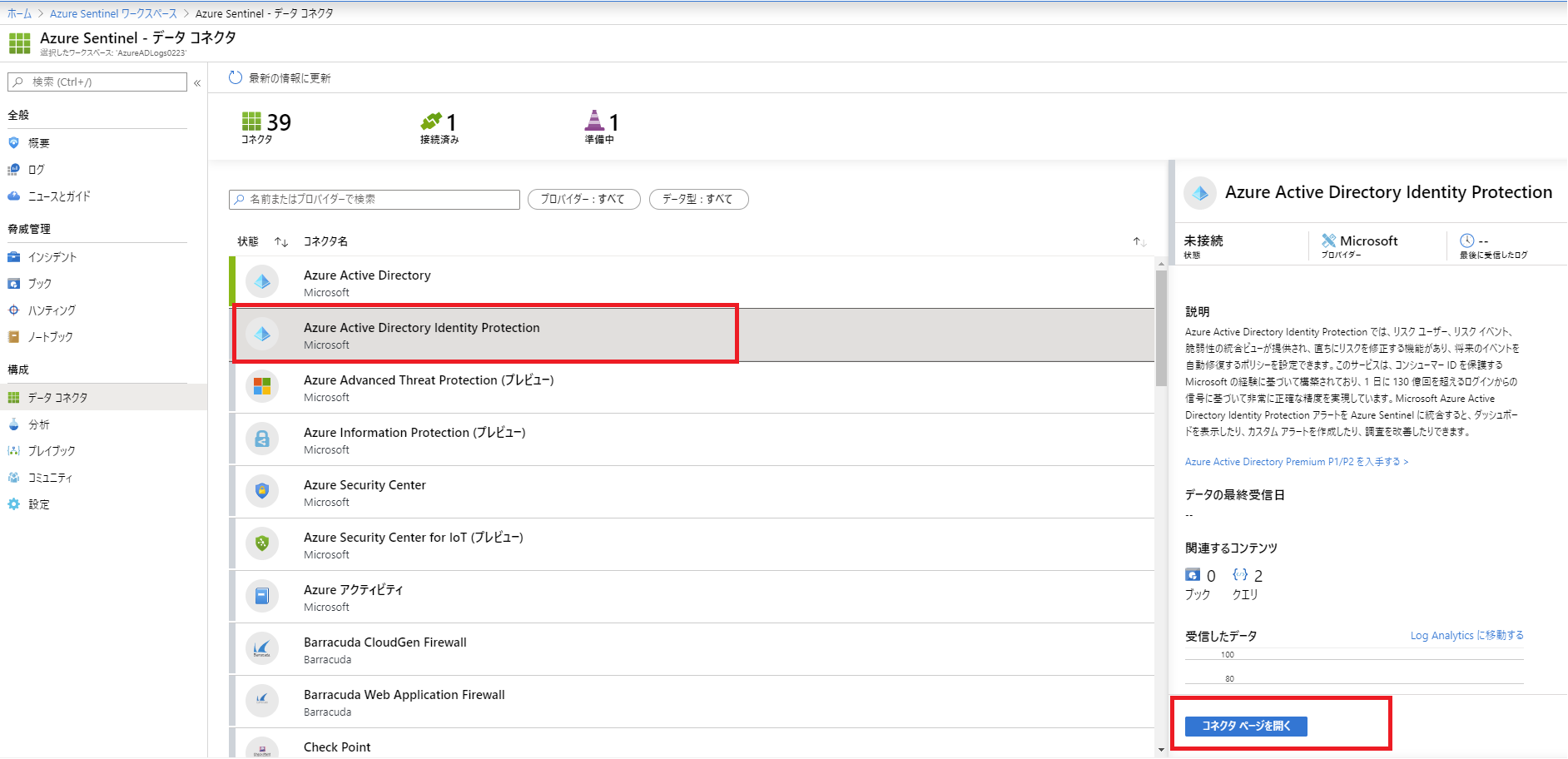The height and width of the screenshot is (759, 1568).
Task: Click the インシデント briefcase icon
Action: (x=13, y=257)
